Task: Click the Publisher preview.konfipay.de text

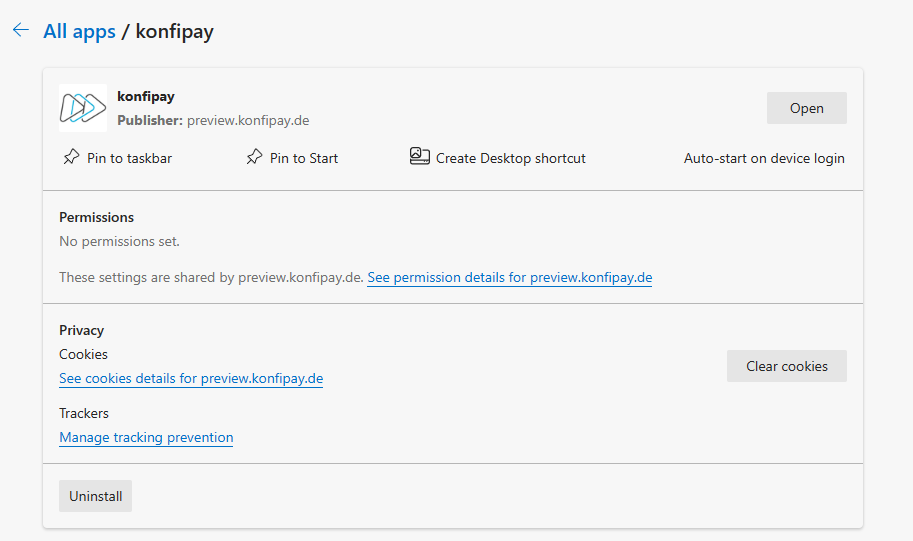Action: coord(213,120)
